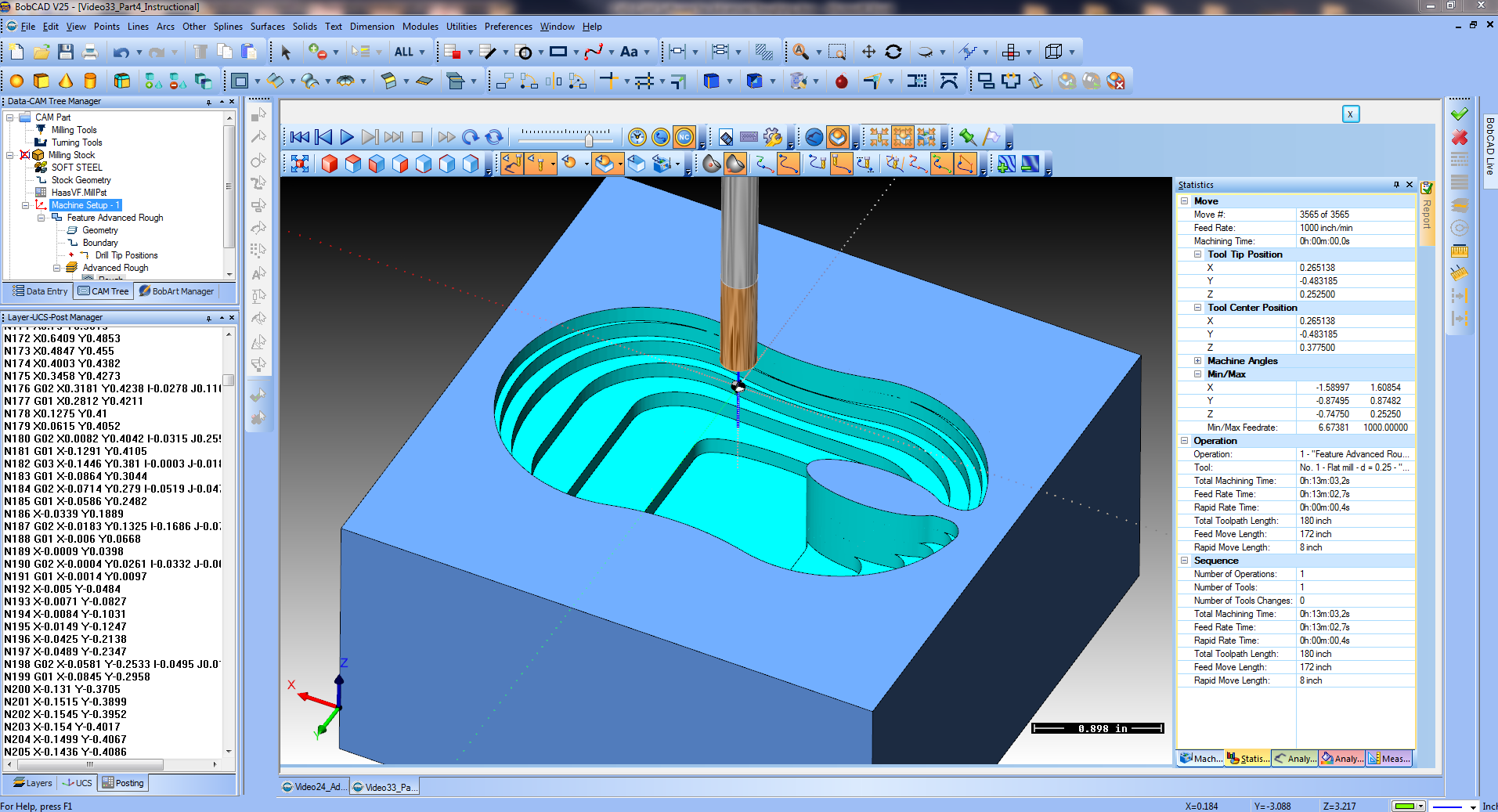Collapse the Sequence statistics section
Screen dimensions: 1498x812
1185,561
